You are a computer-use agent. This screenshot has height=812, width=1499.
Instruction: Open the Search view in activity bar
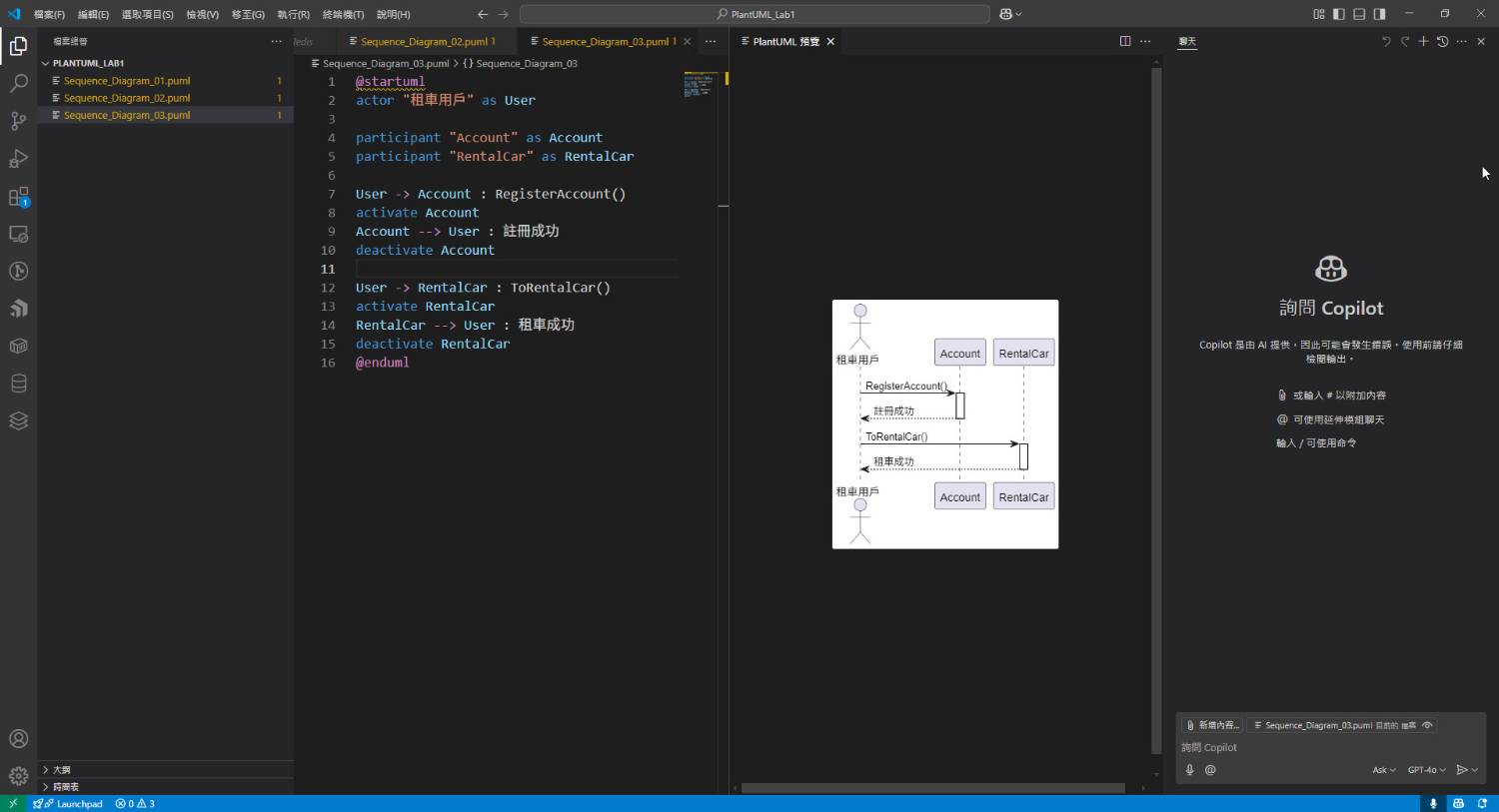point(18,84)
